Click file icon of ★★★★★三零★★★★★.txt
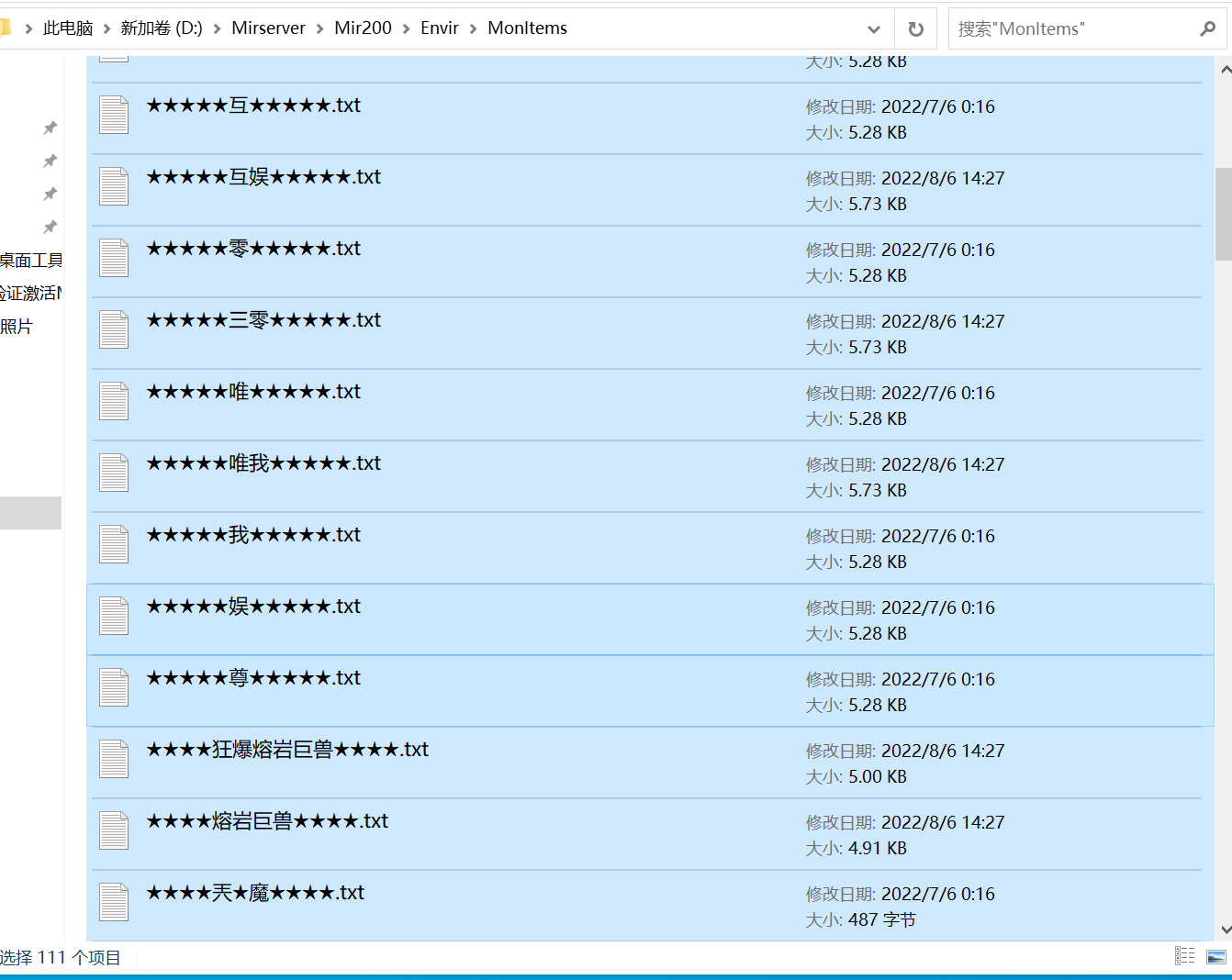 click(114, 329)
